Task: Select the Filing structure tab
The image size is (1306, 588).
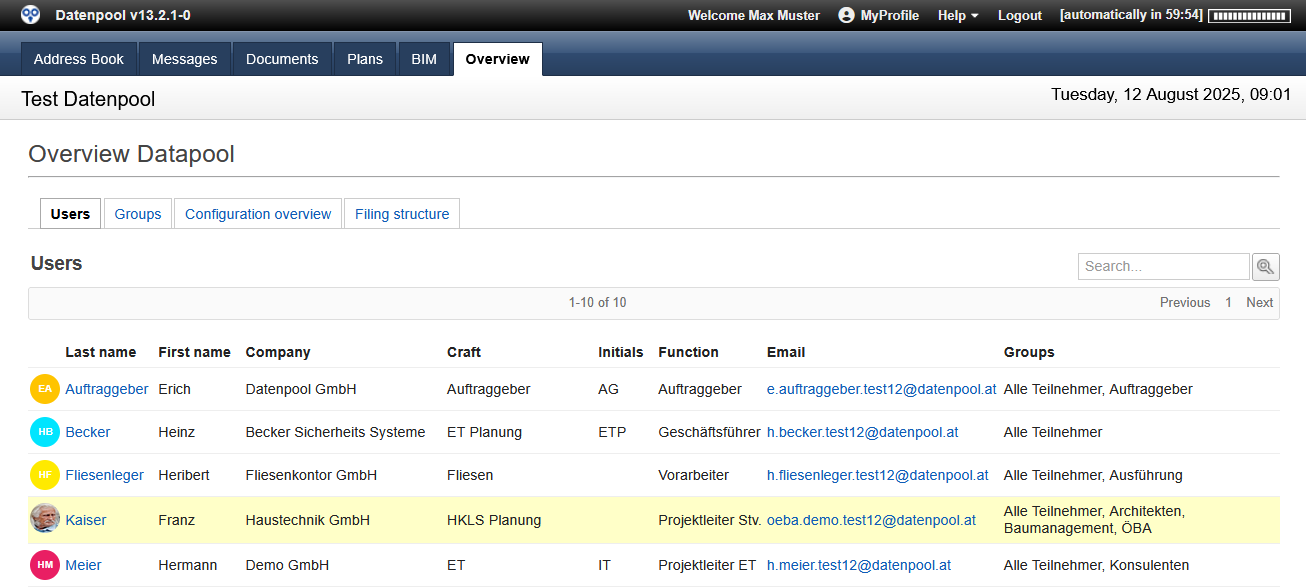Action: (402, 214)
